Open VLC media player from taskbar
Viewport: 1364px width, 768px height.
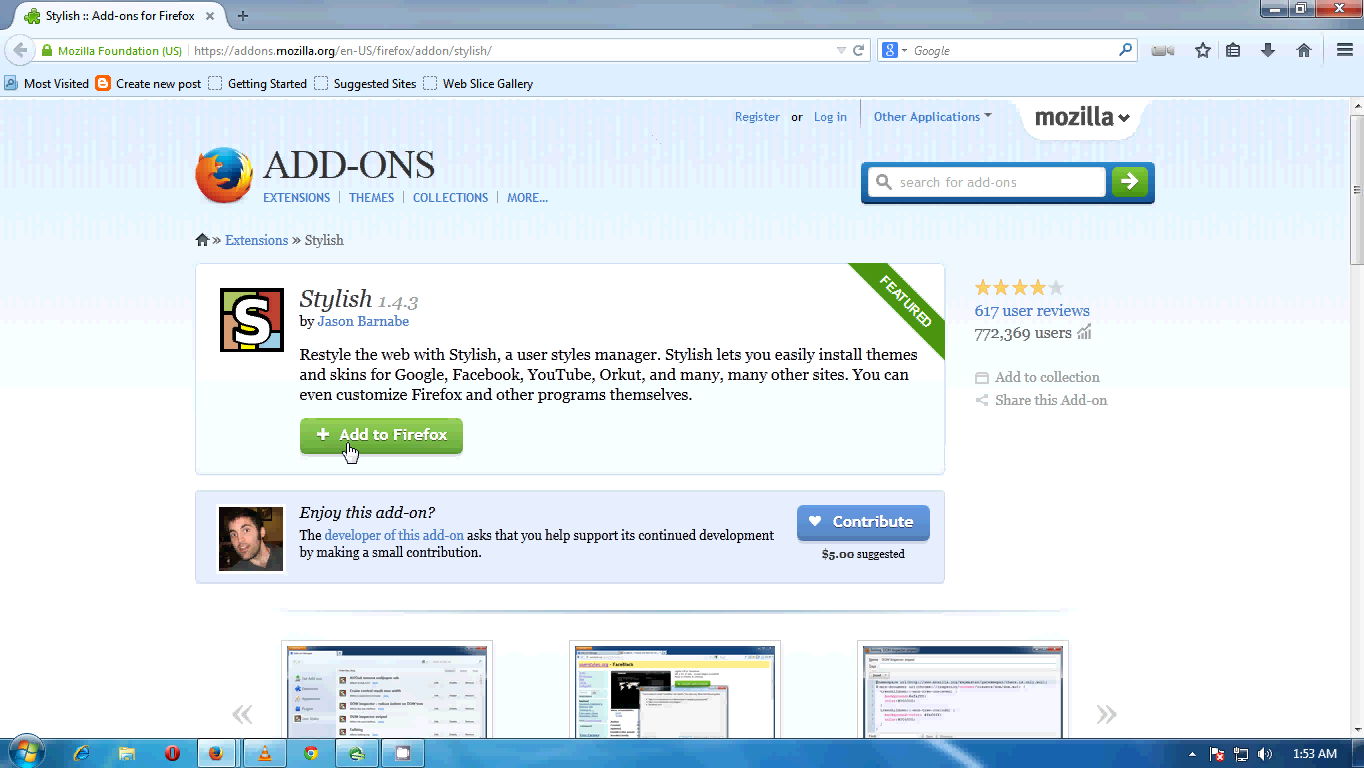(265, 753)
